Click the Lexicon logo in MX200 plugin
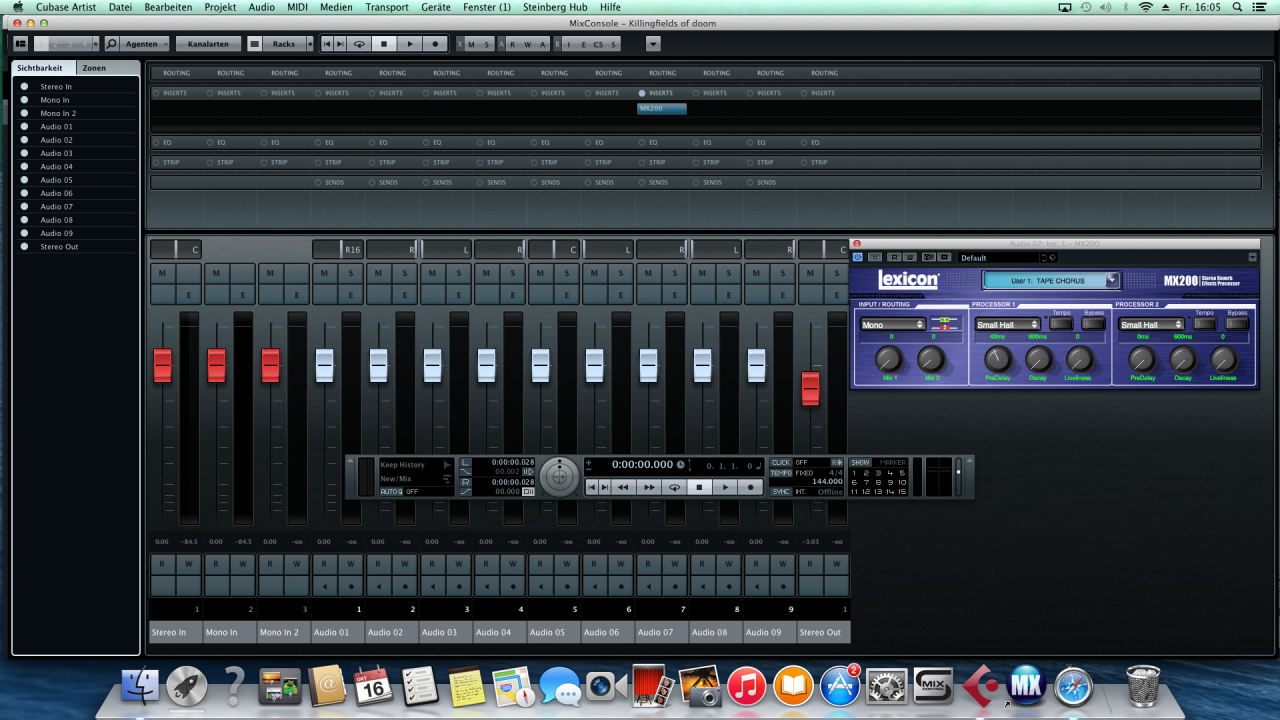This screenshot has width=1280, height=720. [x=908, y=280]
